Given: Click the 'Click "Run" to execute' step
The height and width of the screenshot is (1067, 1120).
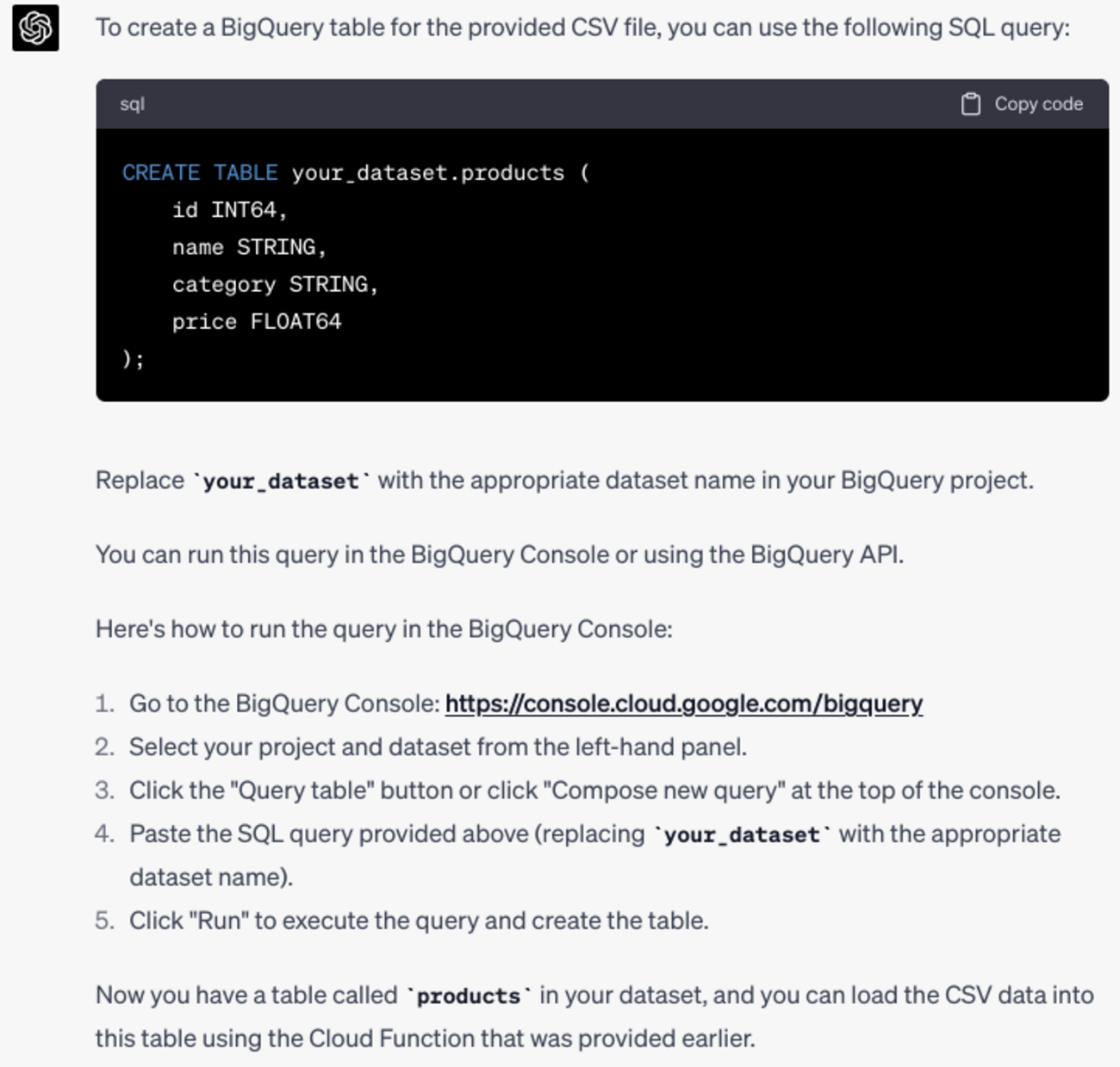Looking at the screenshot, I should point(419,921).
